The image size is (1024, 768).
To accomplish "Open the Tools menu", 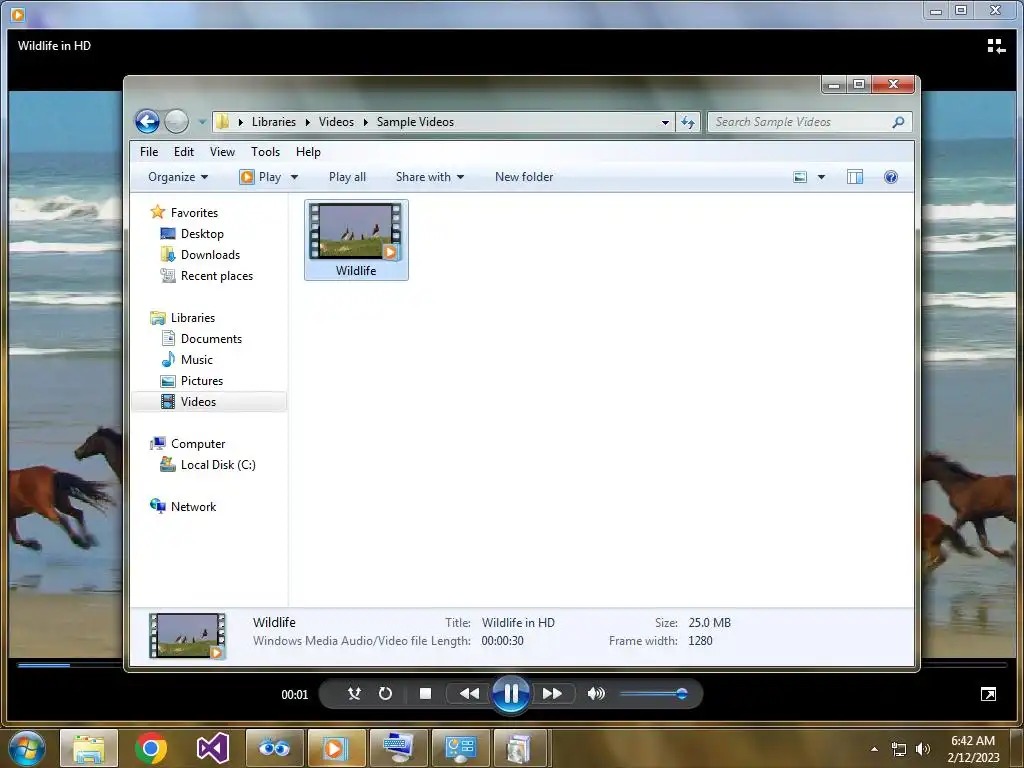I will [x=265, y=152].
